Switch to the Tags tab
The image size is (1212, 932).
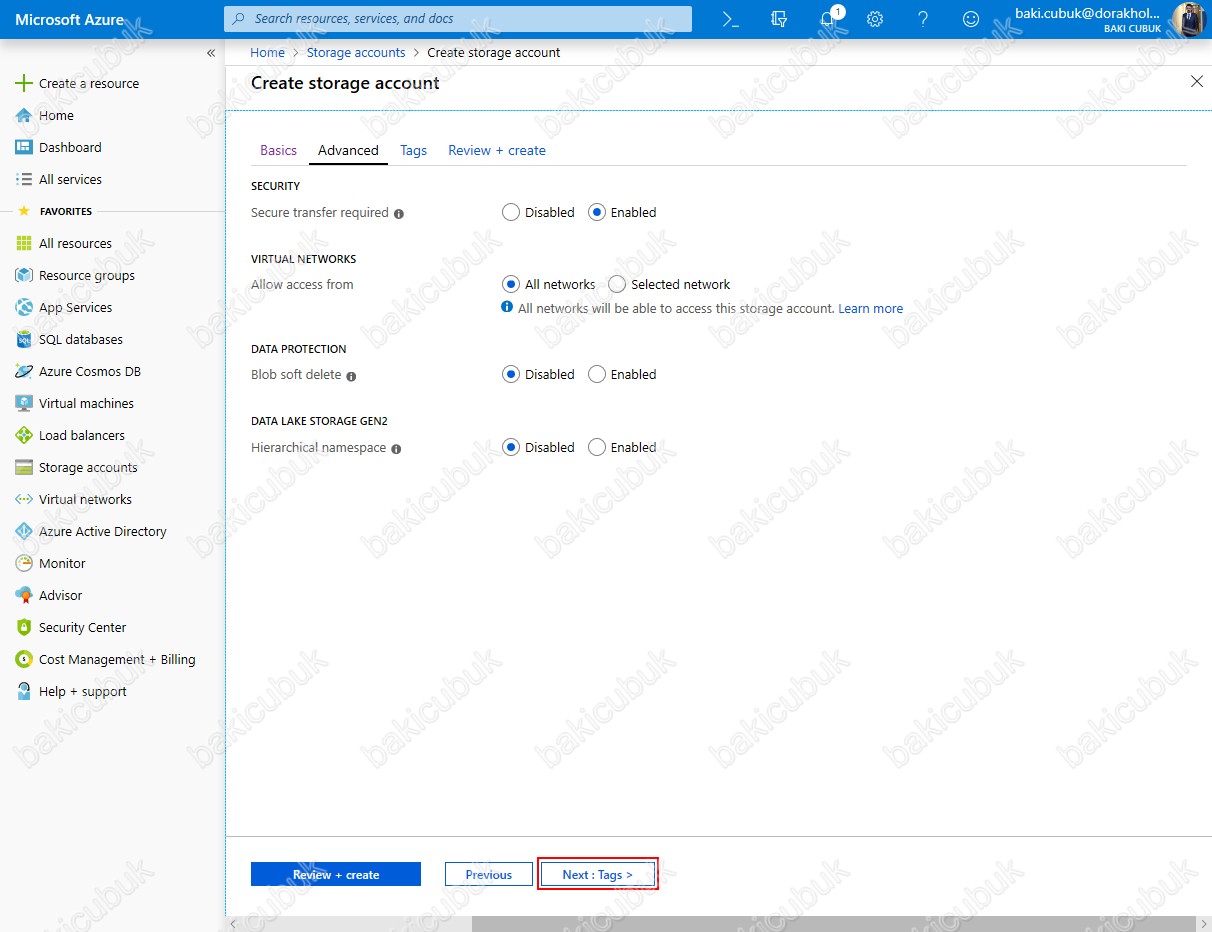pyautogui.click(x=413, y=150)
